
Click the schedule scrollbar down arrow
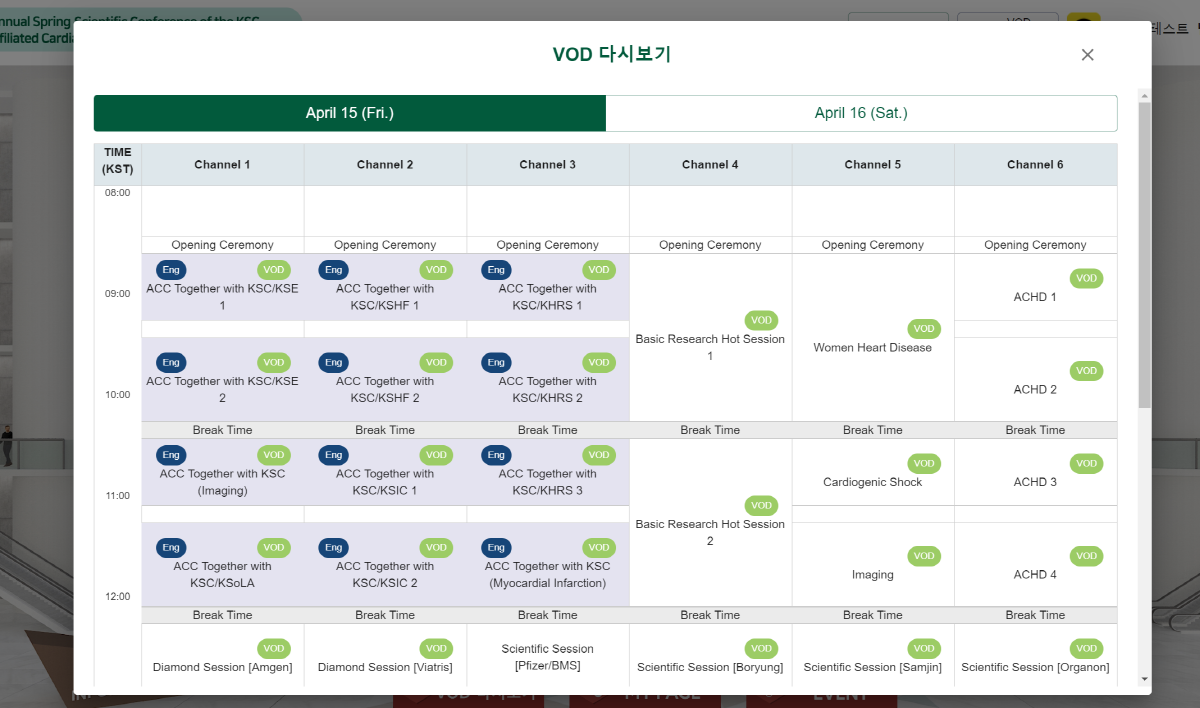pos(1144,679)
